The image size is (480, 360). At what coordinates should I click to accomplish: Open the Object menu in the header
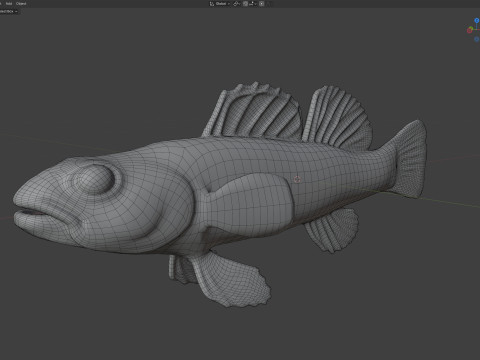pyautogui.click(x=21, y=3)
